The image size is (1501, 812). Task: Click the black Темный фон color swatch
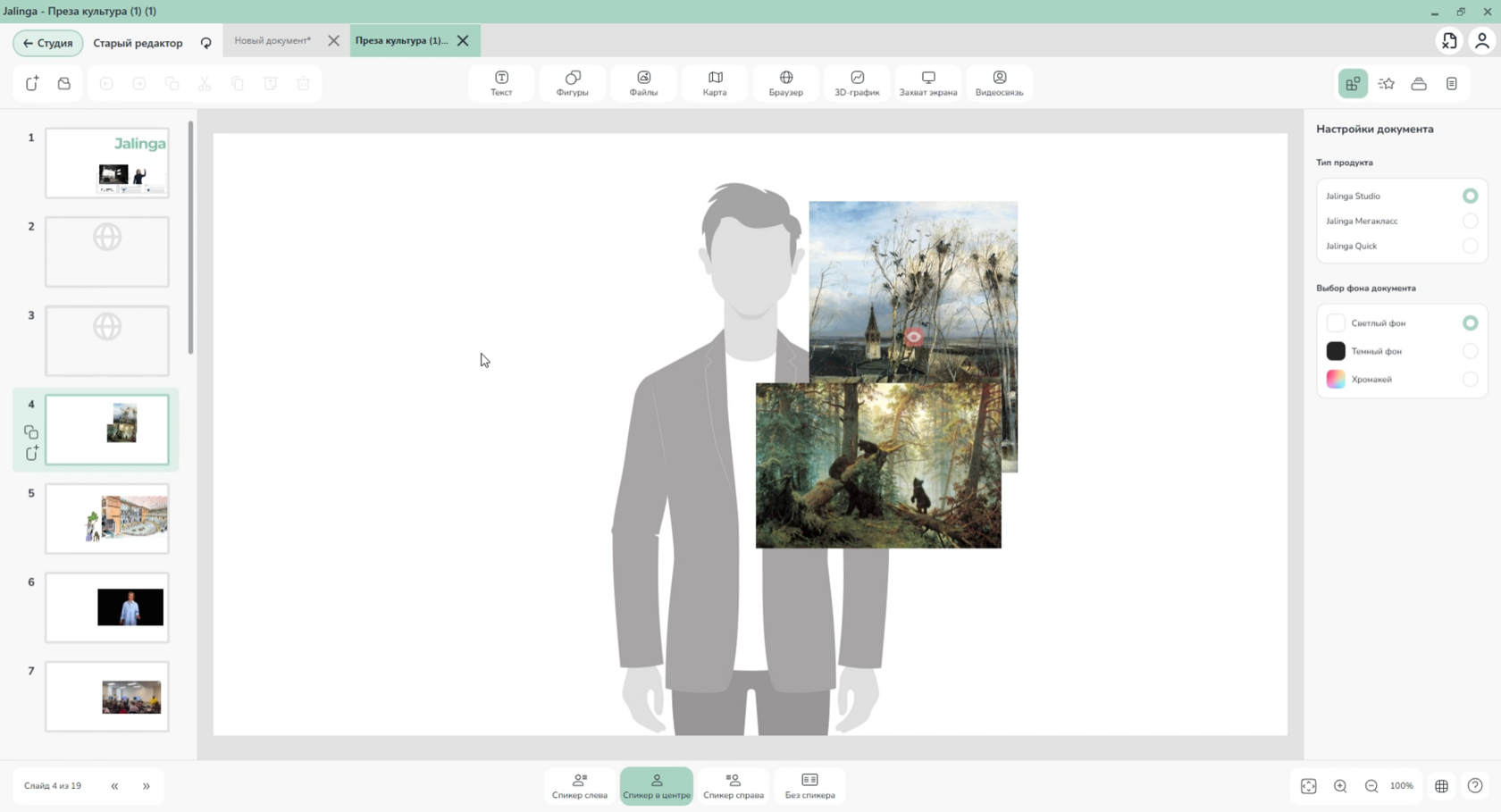tap(1336, 351)
